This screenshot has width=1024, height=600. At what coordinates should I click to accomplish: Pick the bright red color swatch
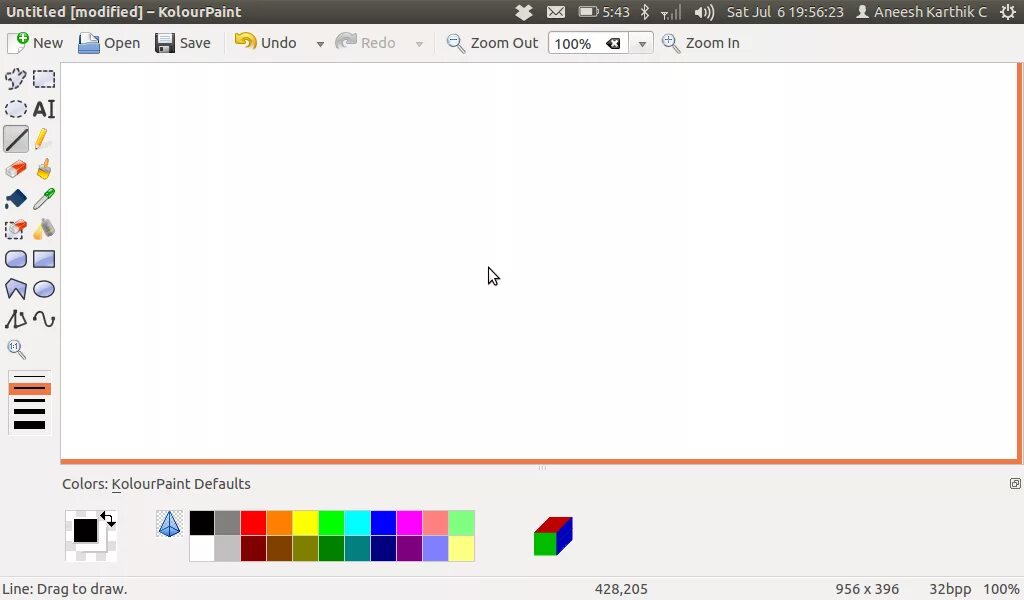click(x=253, y=523)
